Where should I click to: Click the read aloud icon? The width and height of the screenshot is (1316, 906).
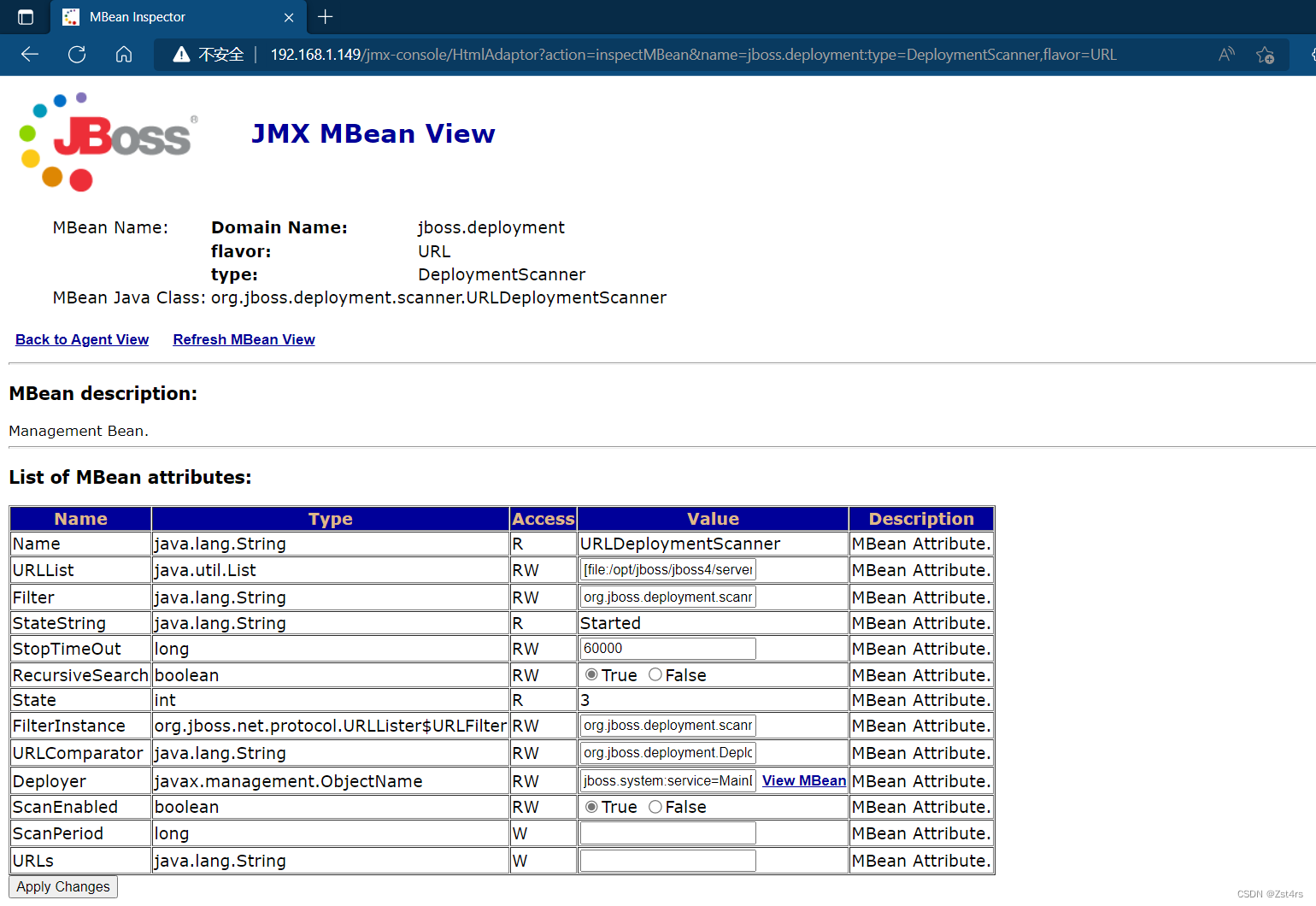click(1226, 55)
